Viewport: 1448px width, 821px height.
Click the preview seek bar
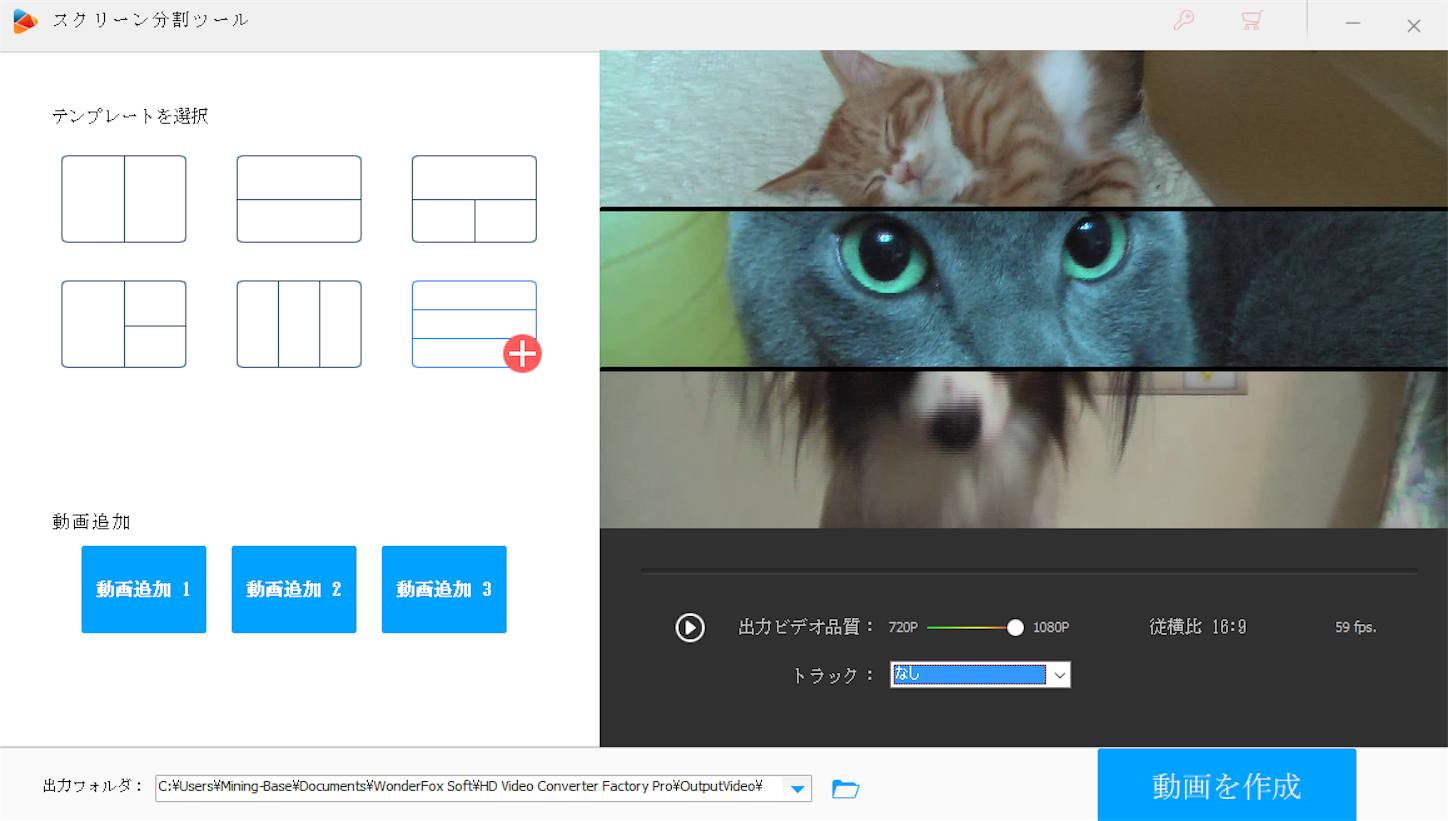tap(1028, 571)
